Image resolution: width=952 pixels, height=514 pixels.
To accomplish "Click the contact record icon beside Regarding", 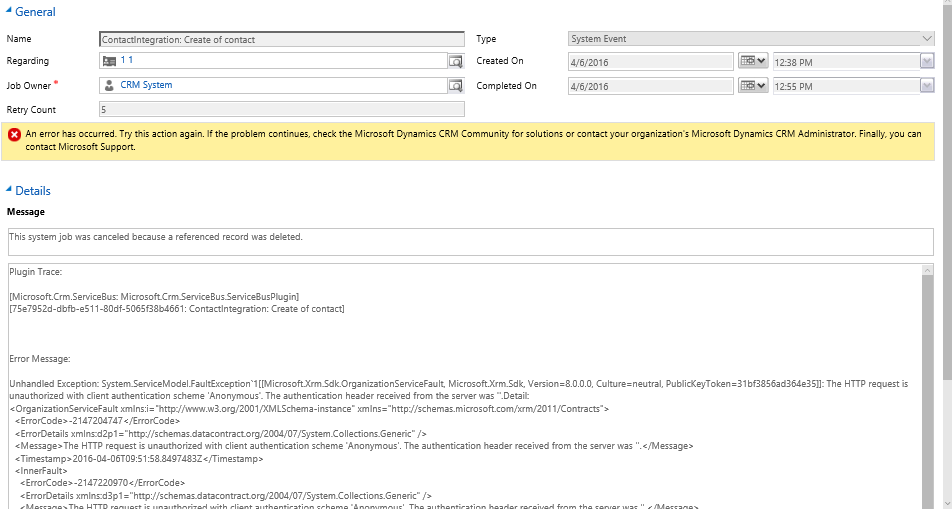I will point(108,62).
